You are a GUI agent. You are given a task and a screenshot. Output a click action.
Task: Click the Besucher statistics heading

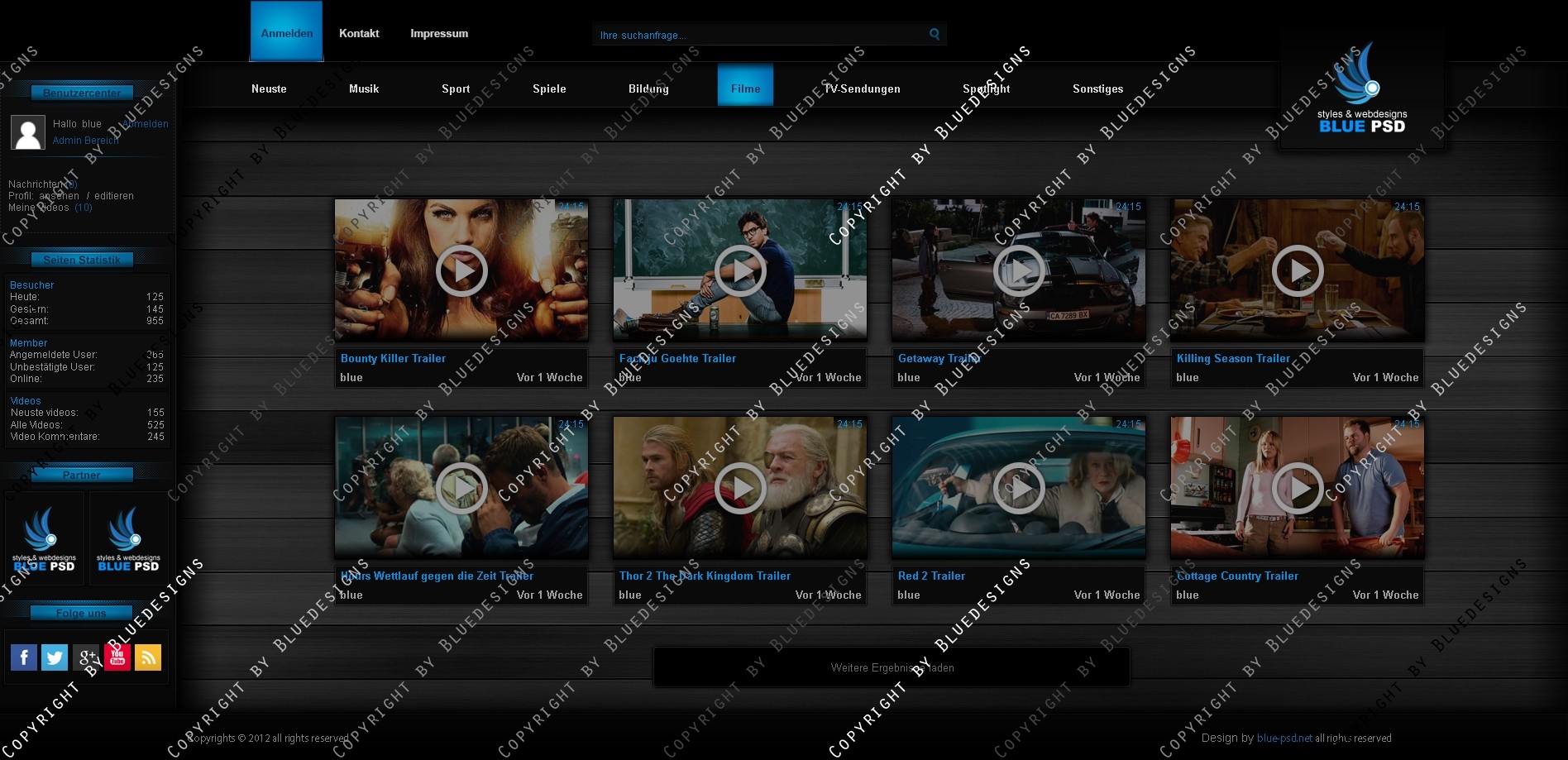tap(31, 285)
